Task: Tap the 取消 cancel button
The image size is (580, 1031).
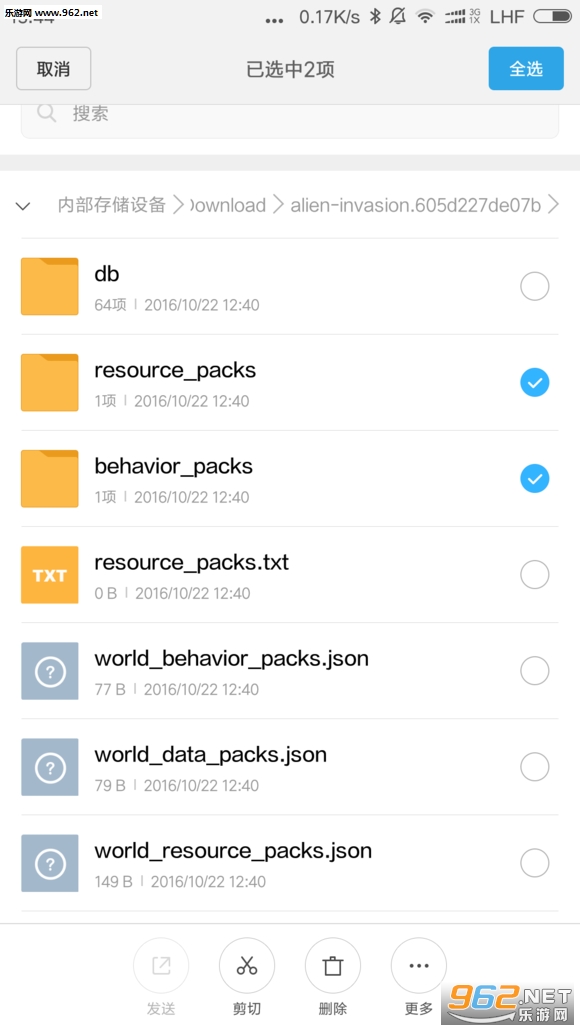Action: coord(53,68)
